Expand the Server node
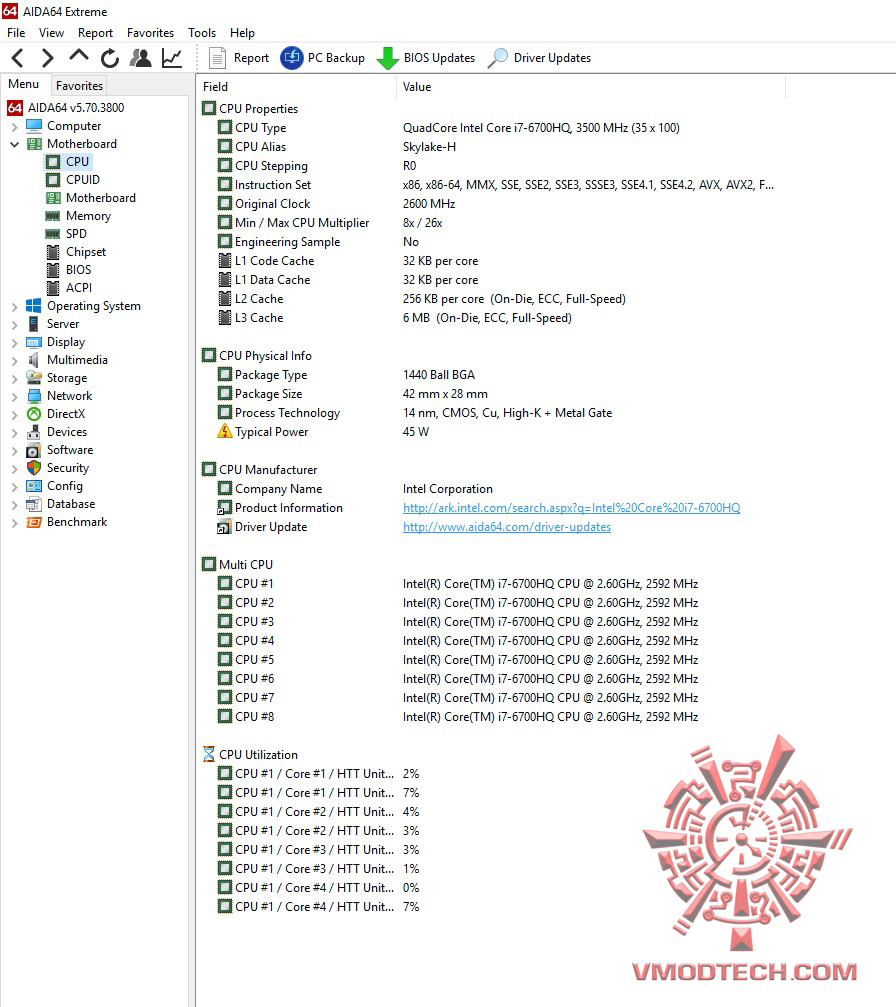Image resolution: width=896 pixels, height=1007 pixels. tap(14, 324)
